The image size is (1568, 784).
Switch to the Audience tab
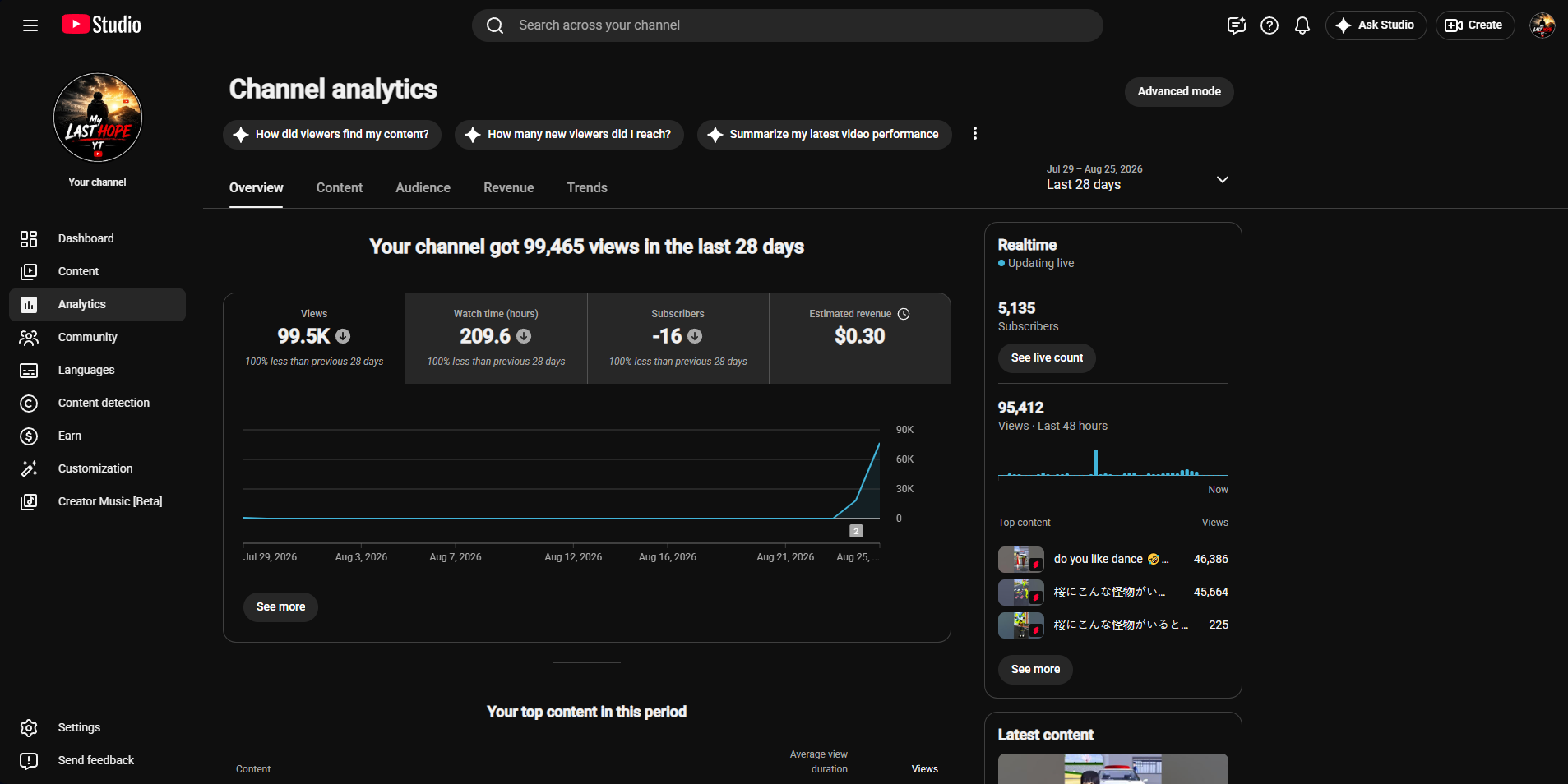[423, 188]
